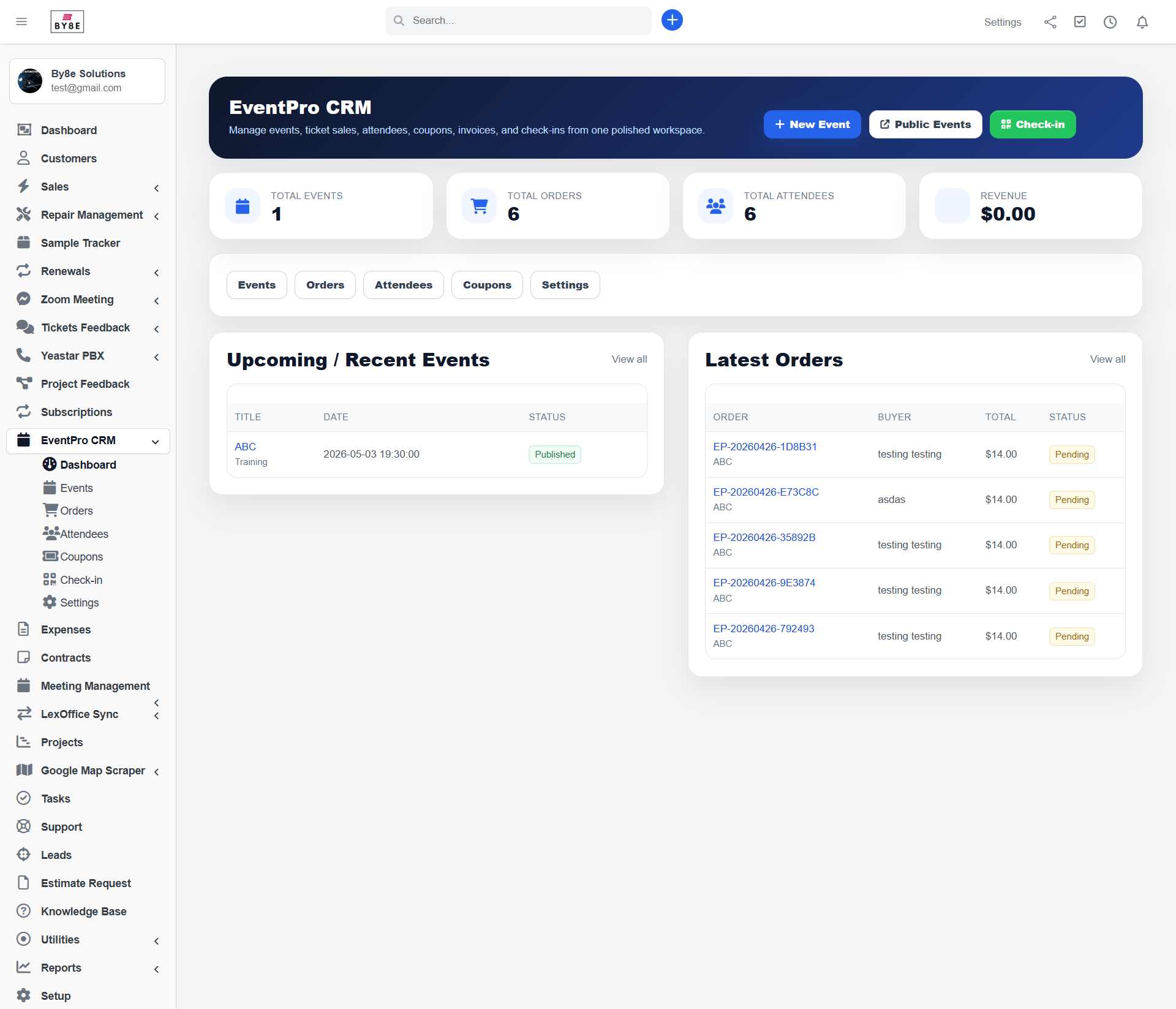Click the Coupons ticket icon in submenu
Image resolution: width=1176 pixels, height=1009 pixels.
pos(50,556)
